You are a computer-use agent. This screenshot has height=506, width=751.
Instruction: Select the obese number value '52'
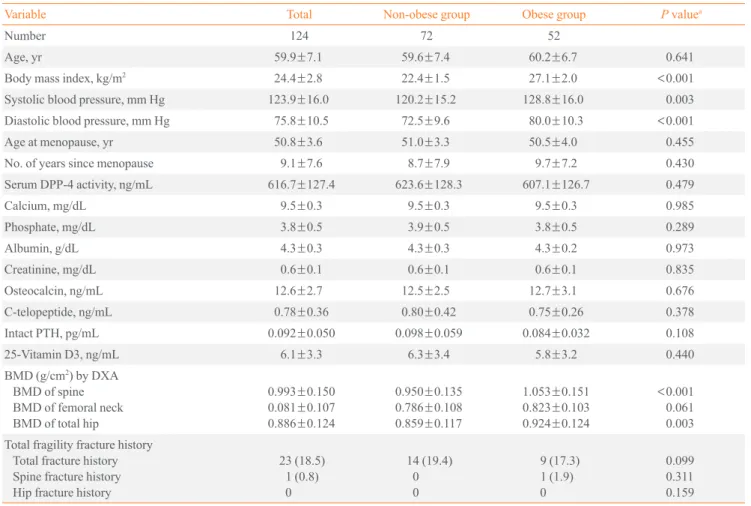pyautogui.click(x=554, y=36)
